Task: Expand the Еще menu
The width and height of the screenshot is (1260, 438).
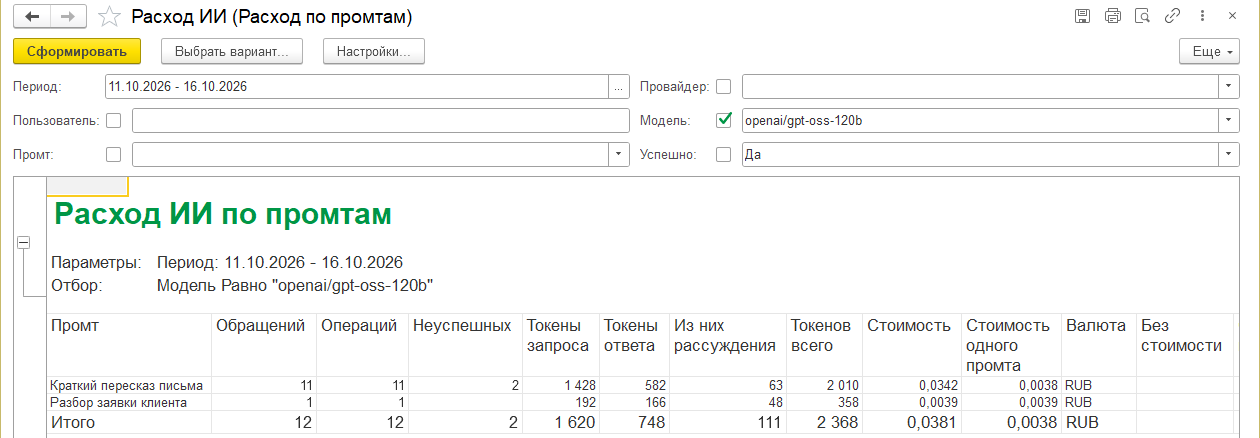Action: click(1210, 51)
